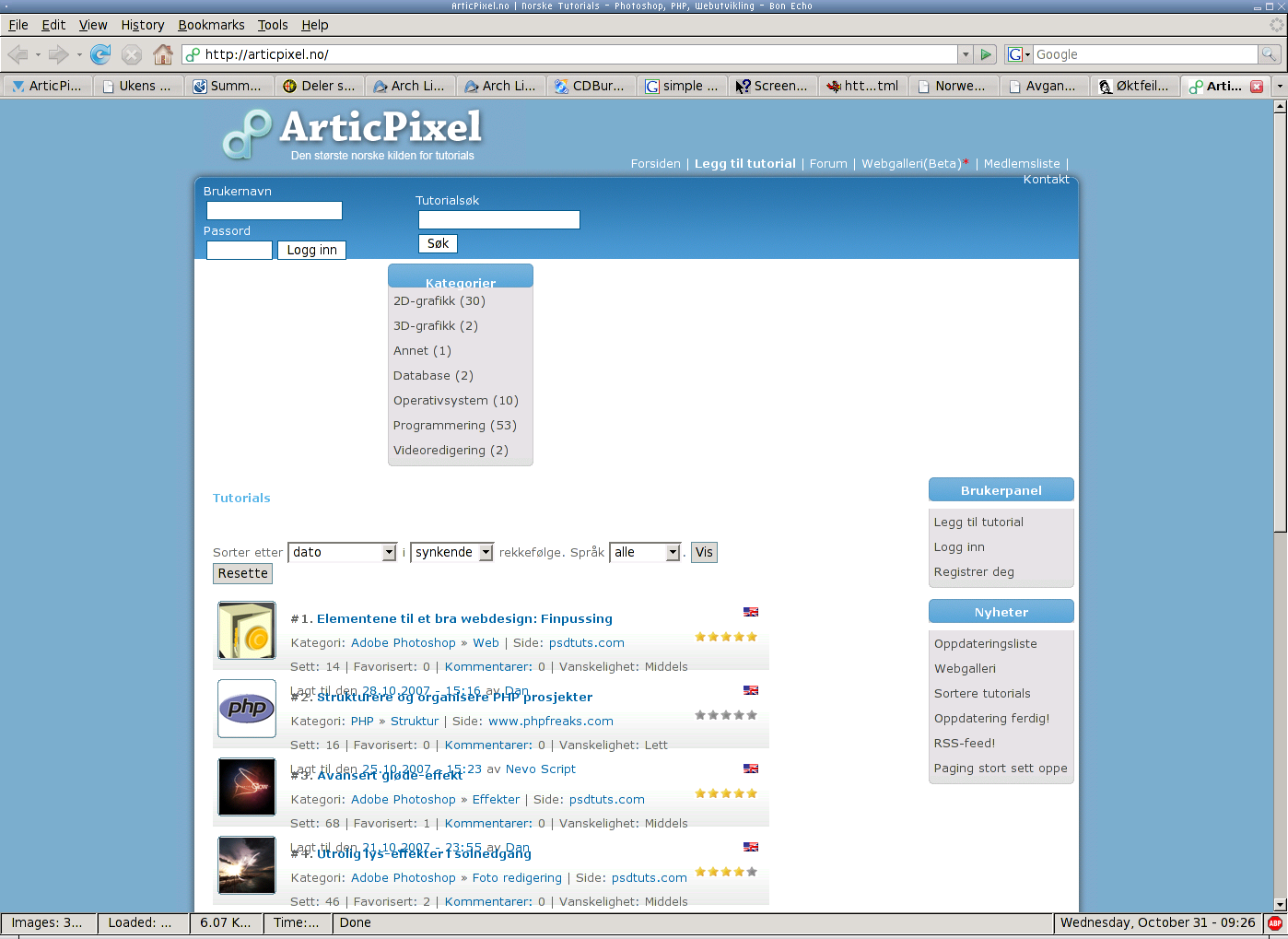Select the Programmering (53) category
This screenshot has height=939, width=1288.
pyautogui.click(x=455, y=426)
